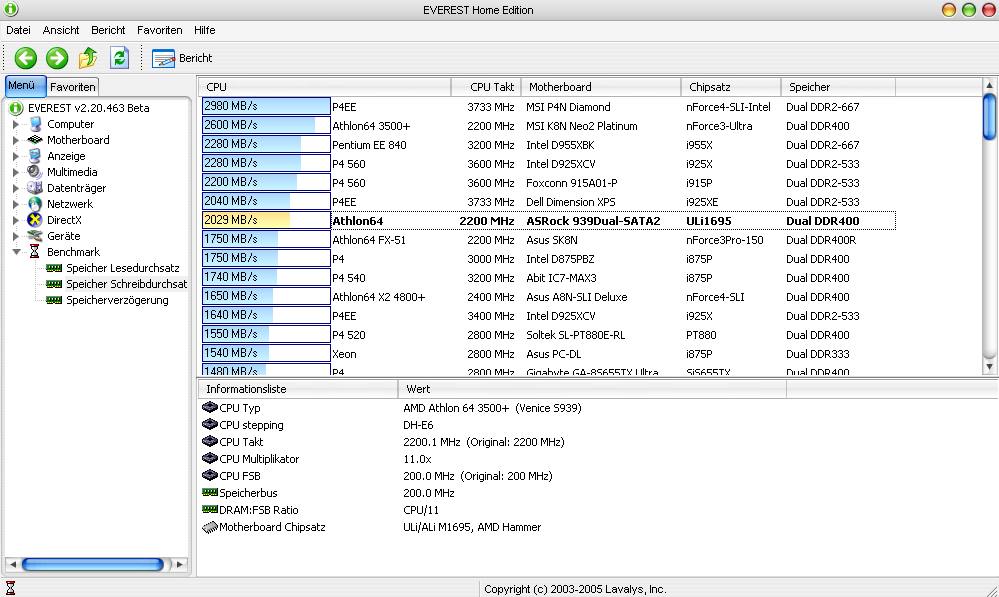This screenshot has width=999, height=597.
Task: Click the Multimedia icon in tree
Action: pyautogui.click(x=35, y=172)
